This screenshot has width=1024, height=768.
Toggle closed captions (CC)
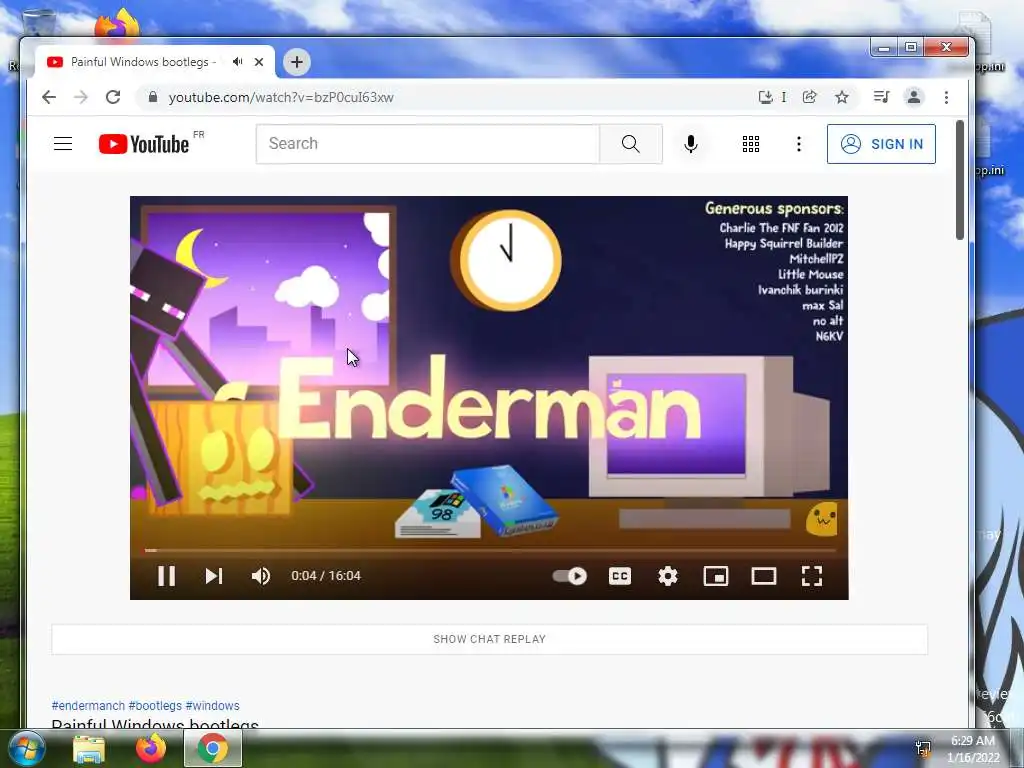point(620,576)
